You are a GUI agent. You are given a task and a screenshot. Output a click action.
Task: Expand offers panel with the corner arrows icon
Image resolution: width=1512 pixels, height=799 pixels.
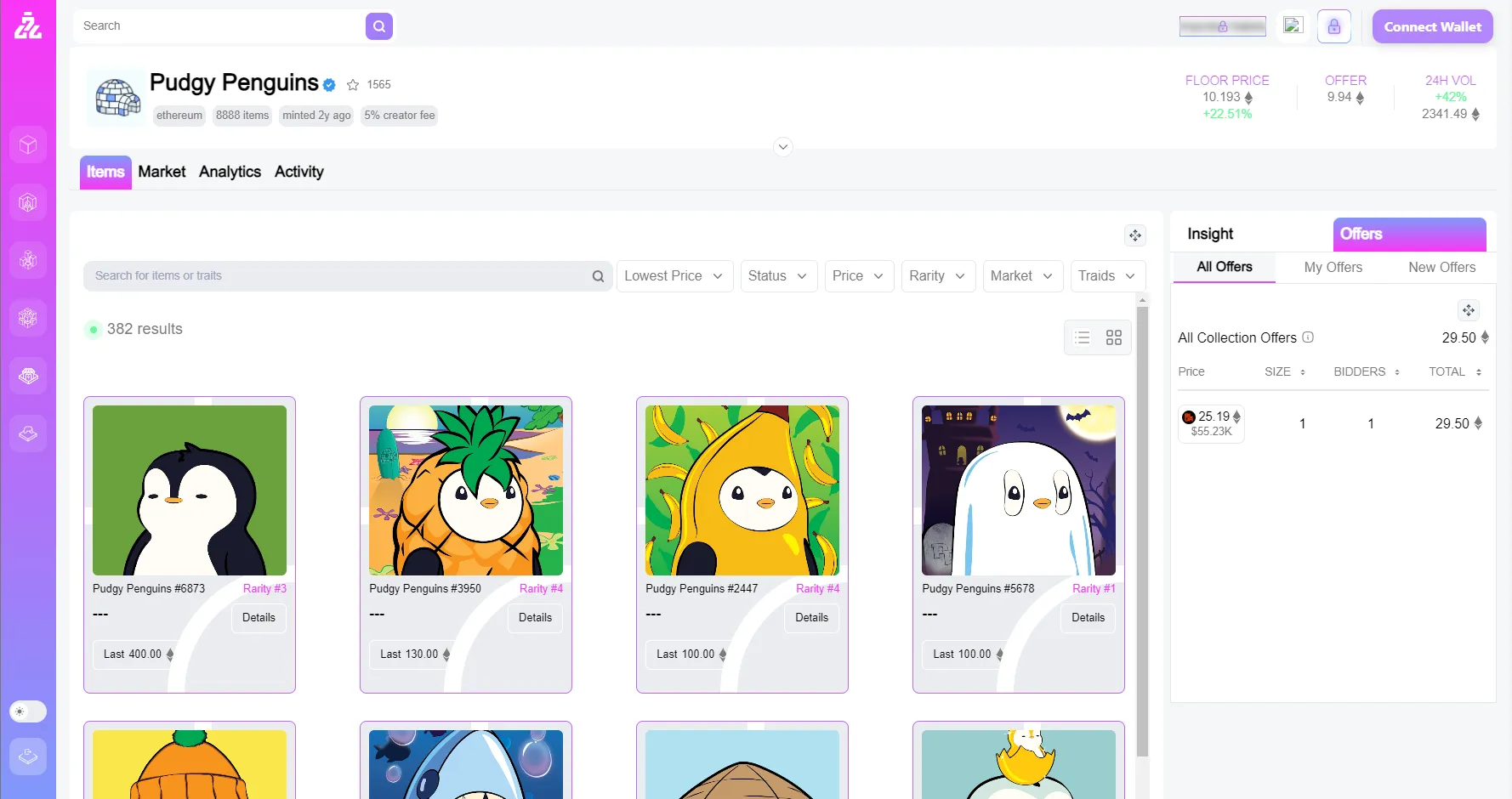point(1469,310)
